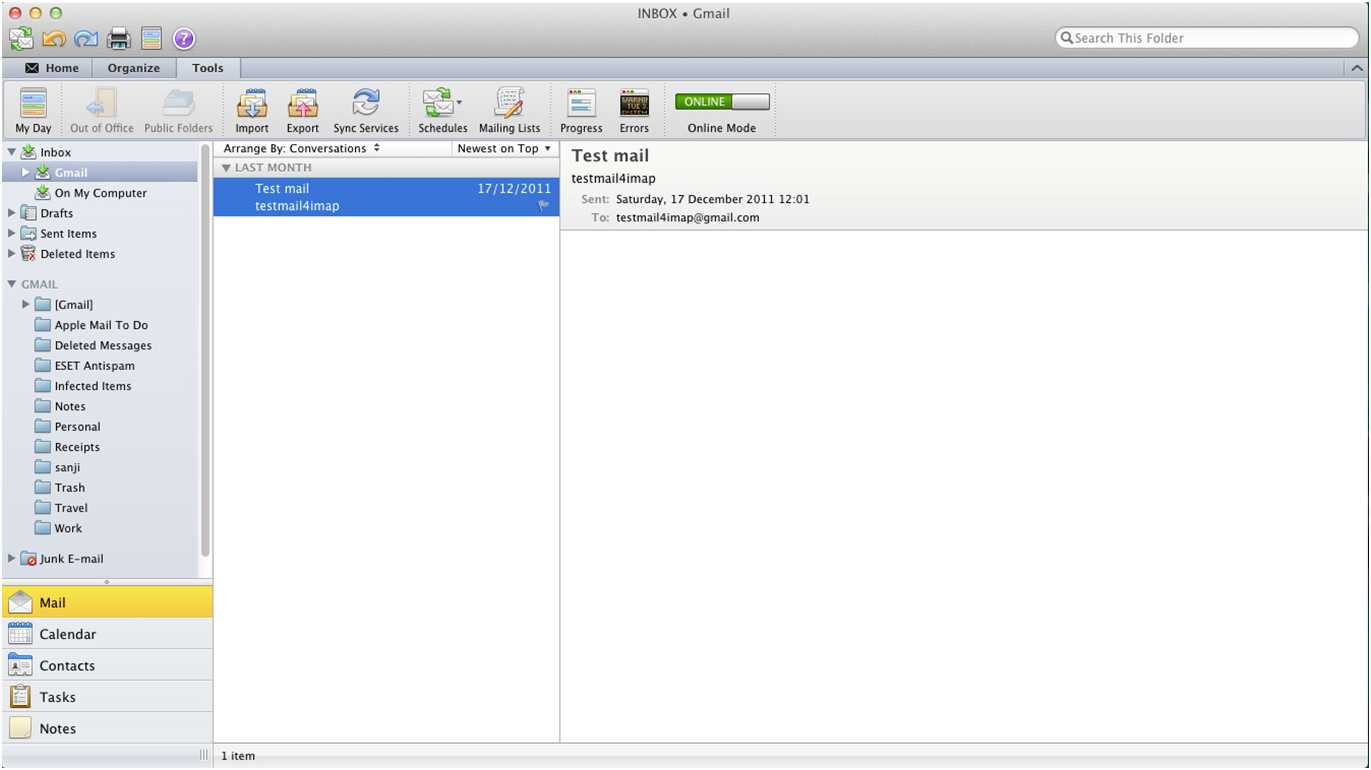Open the Apple Mail To Do folder
This screenshot has width=1371, height=770.
[x=101, y=325]
